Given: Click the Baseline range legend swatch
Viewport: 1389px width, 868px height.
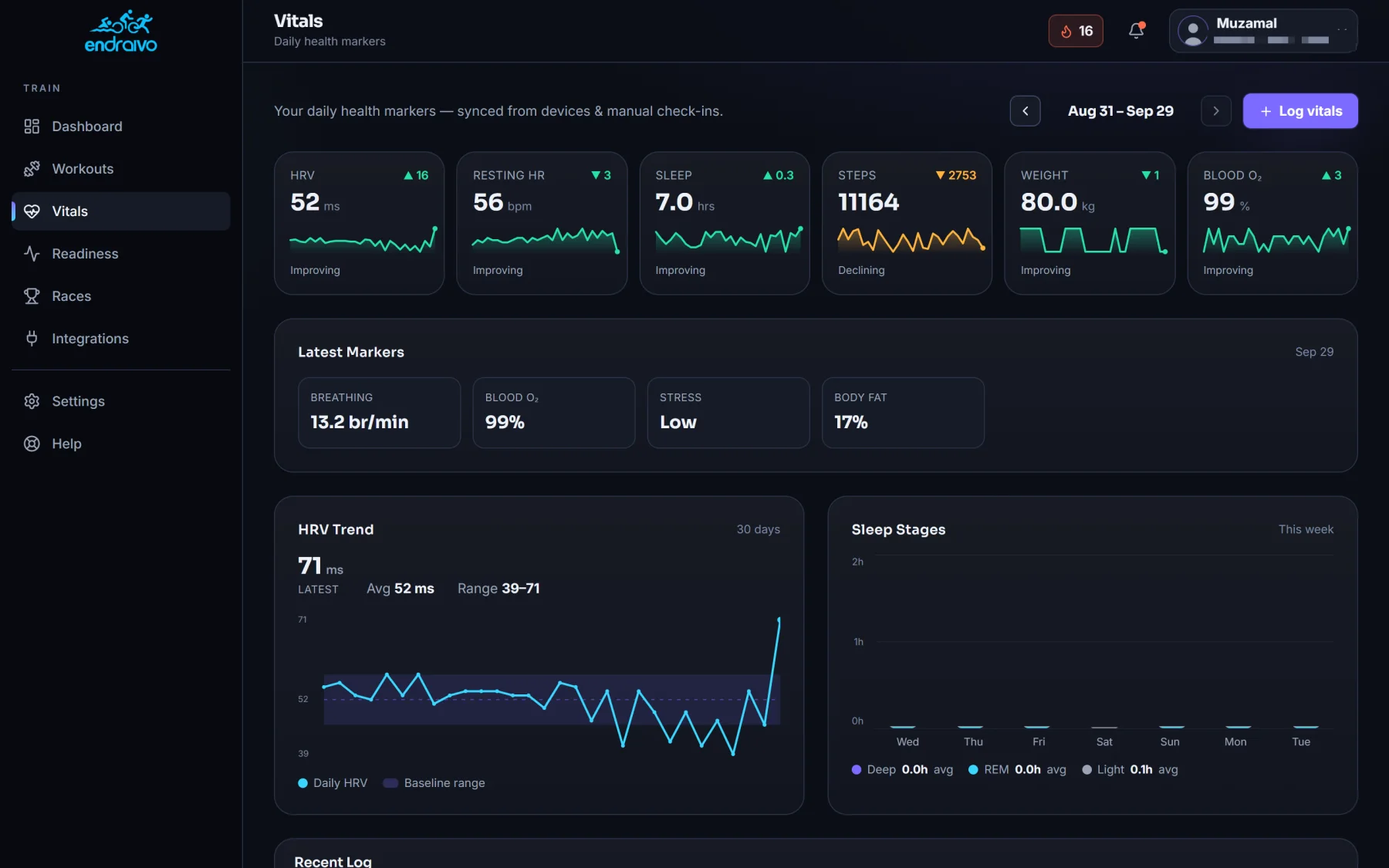Looking at the screenshot, I should [390, 783].
